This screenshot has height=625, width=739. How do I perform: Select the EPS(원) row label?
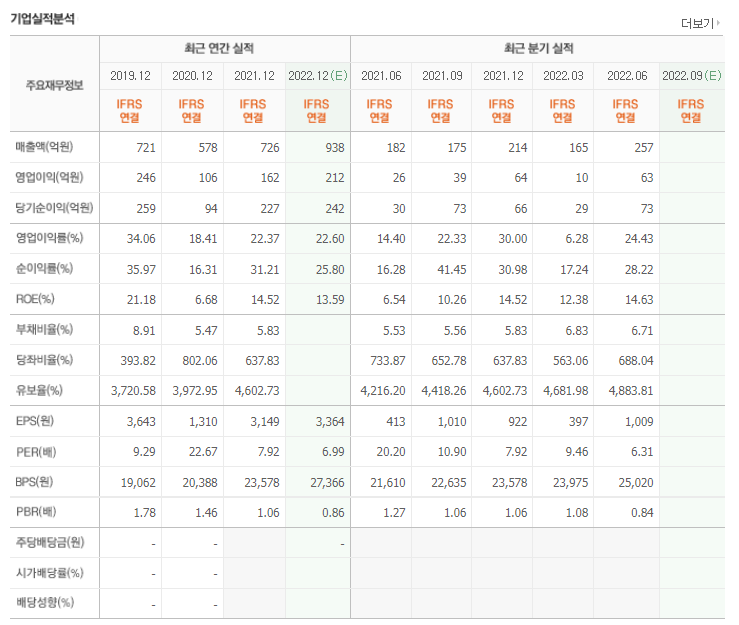[x=35, y=420]
